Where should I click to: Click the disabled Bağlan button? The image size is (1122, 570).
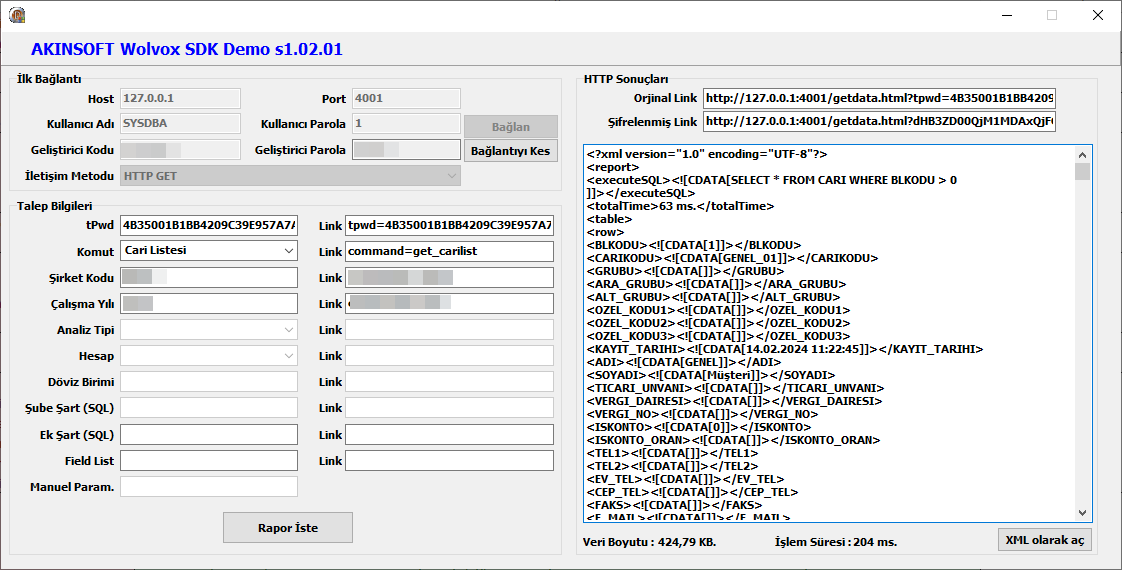pos(510,127)
